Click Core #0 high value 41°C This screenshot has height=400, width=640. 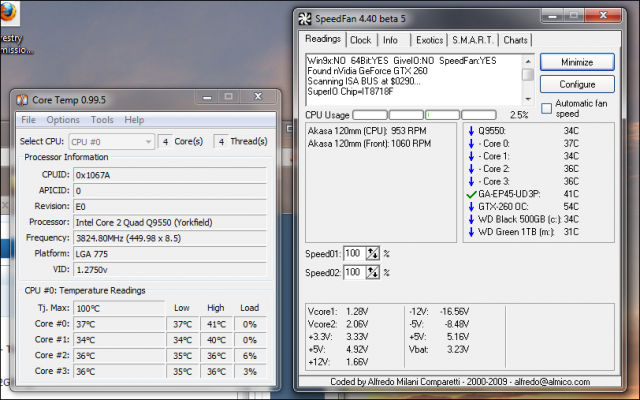(216, 324)
